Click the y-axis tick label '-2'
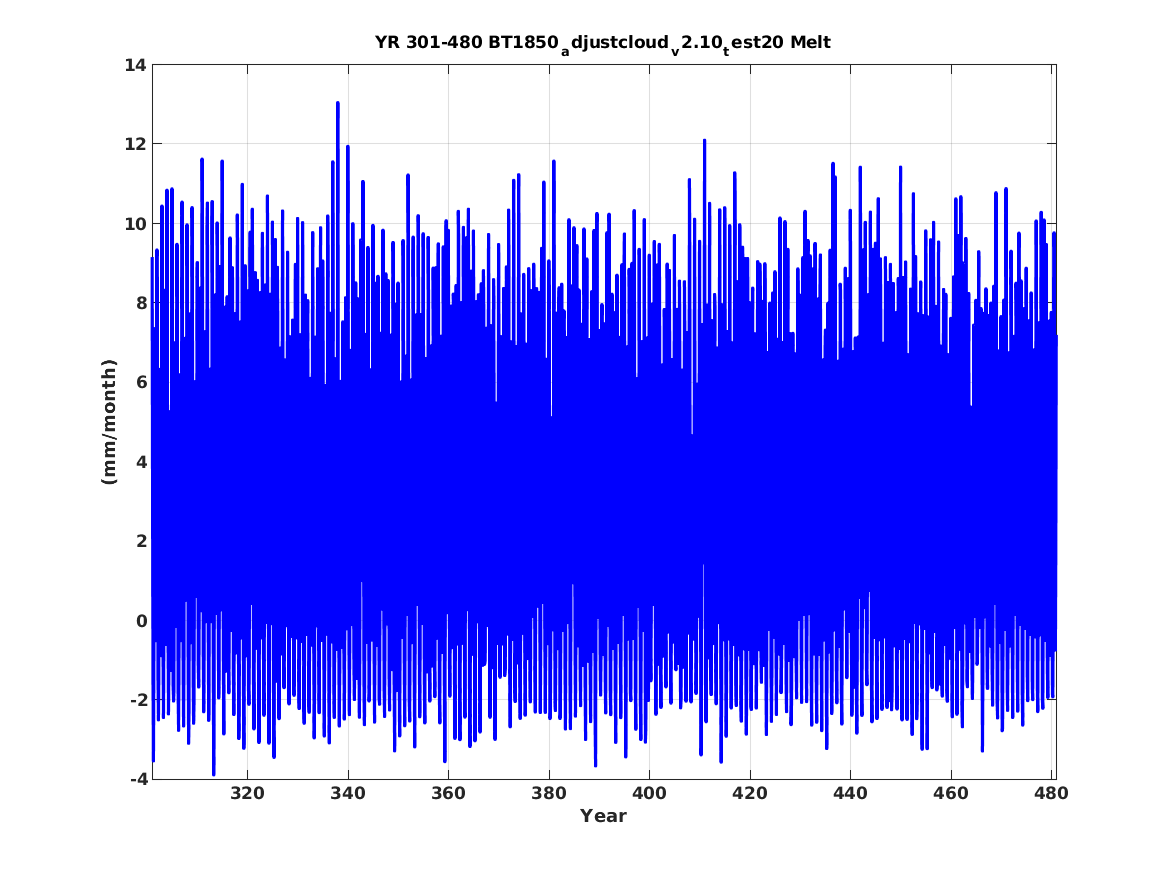 [138, 700]
